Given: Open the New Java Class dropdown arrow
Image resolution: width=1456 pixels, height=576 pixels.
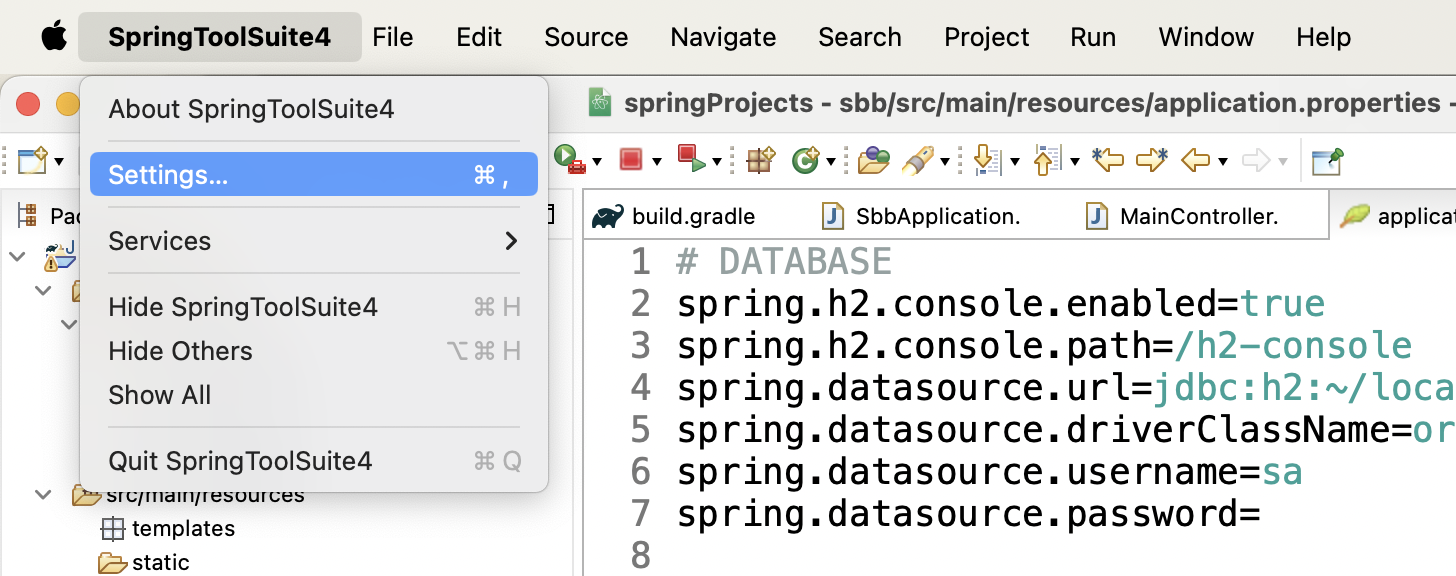Looking at the screenshot, I should pyautogui.click(x=830, y=161).
